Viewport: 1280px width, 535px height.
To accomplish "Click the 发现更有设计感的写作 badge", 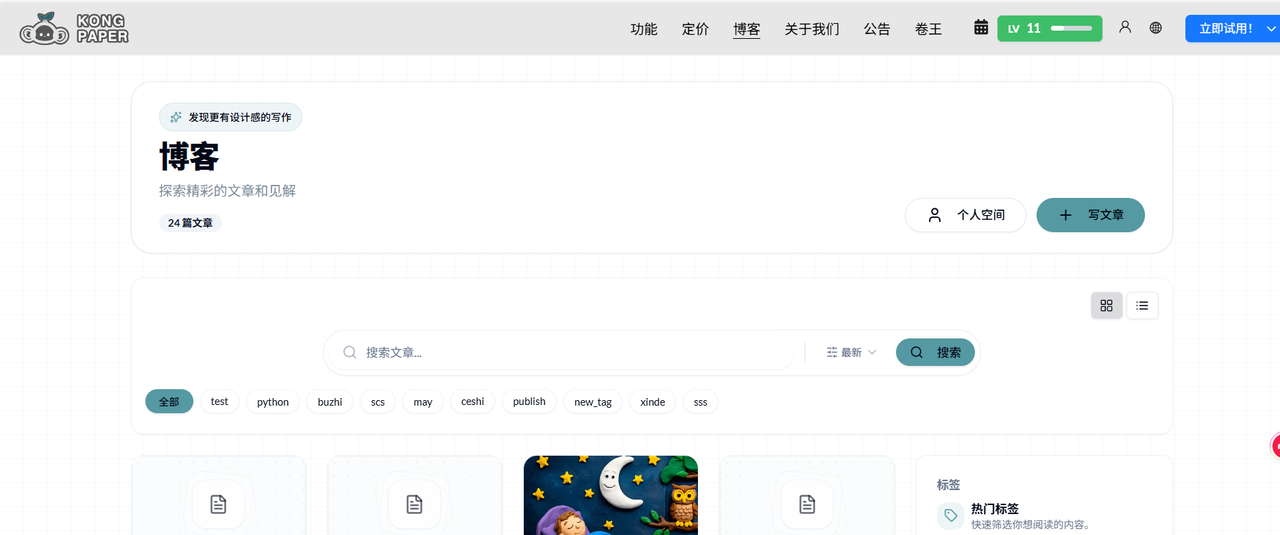I will tap(231, 117).
